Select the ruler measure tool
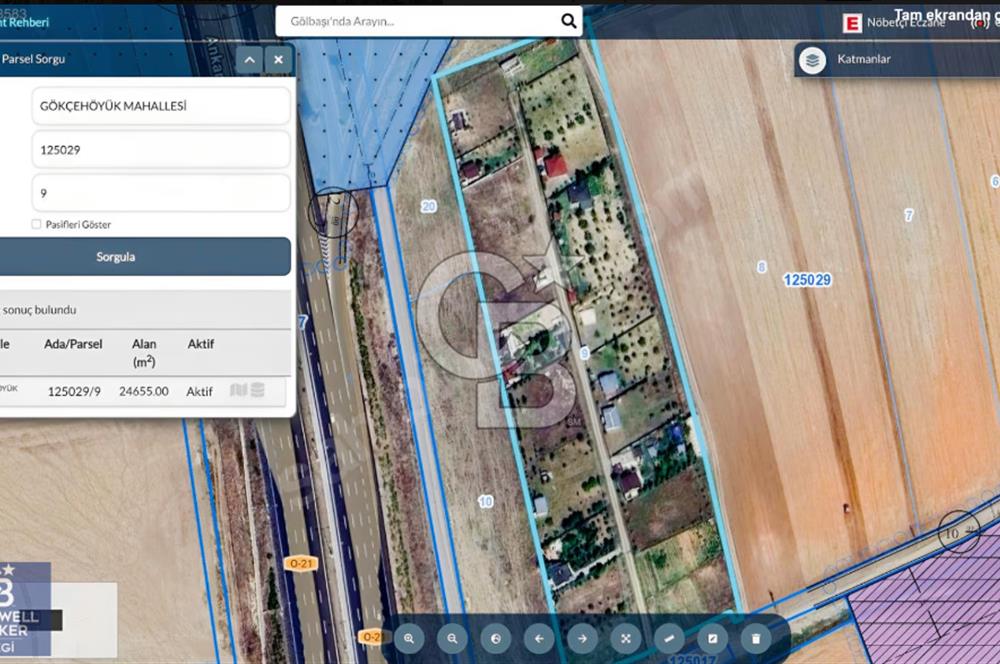This screenshot has width=1000, height=664. [x=669, y=638]
